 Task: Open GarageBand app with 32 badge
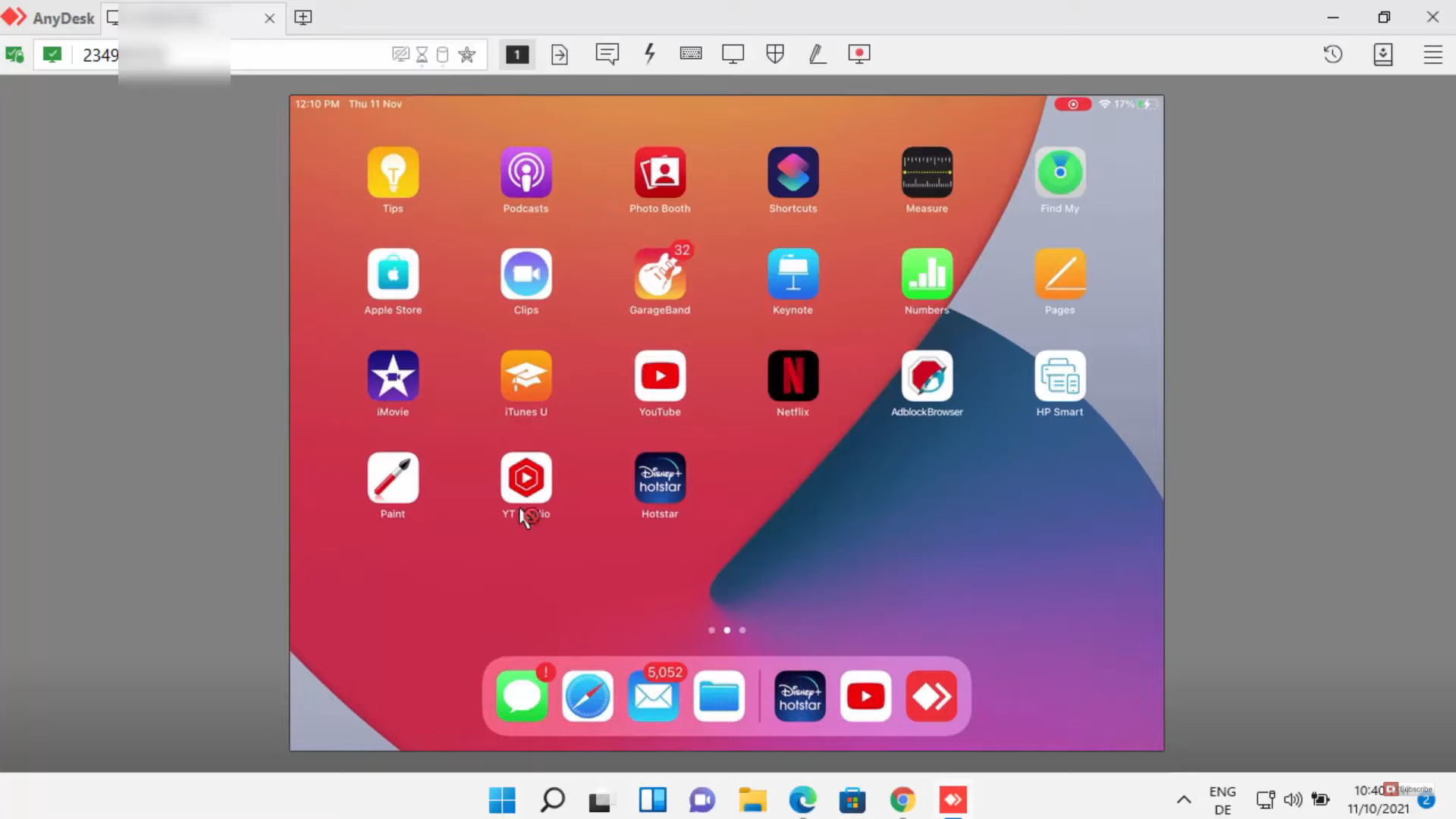(x=660, y=275)
